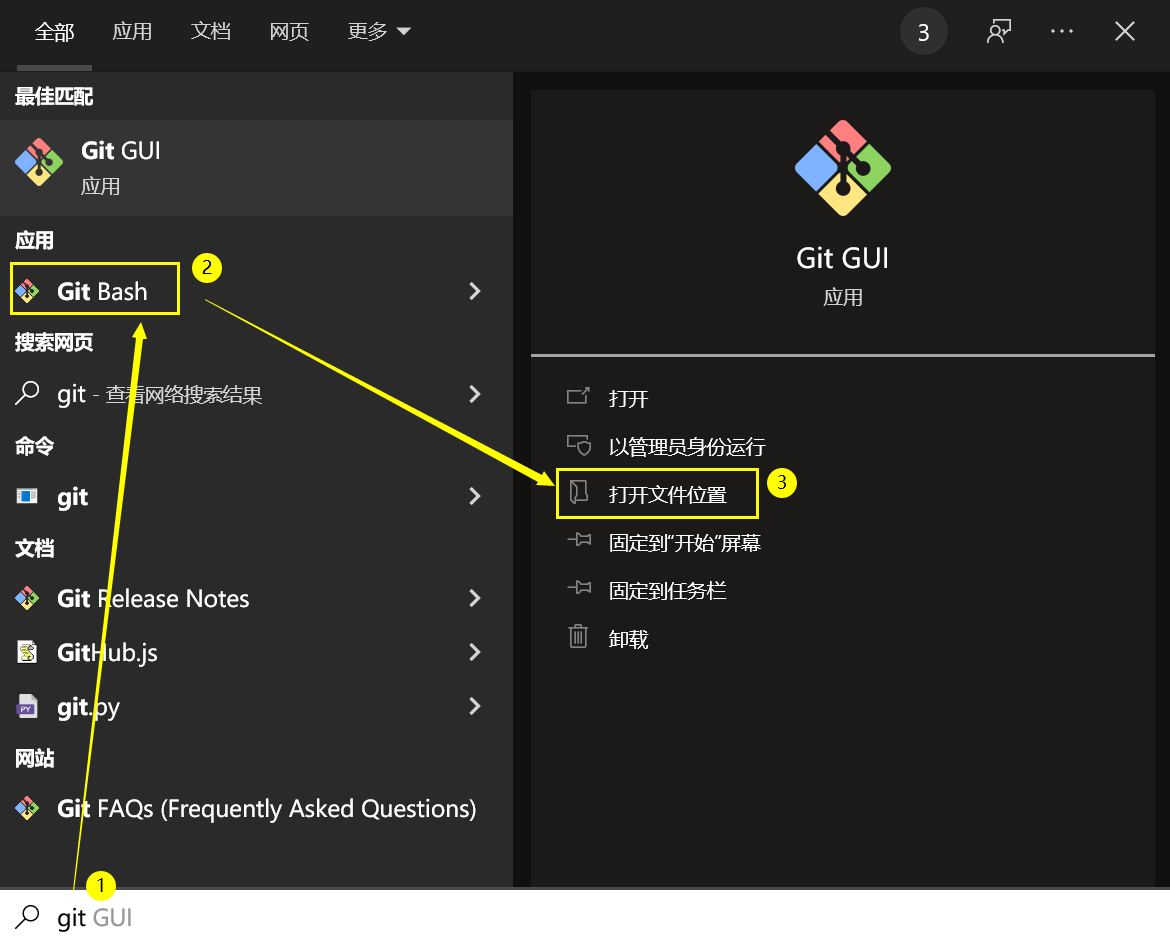Click the magnifier icon beside git web search
Viewport: 1170px width, 939px height.
coord(27,393)
